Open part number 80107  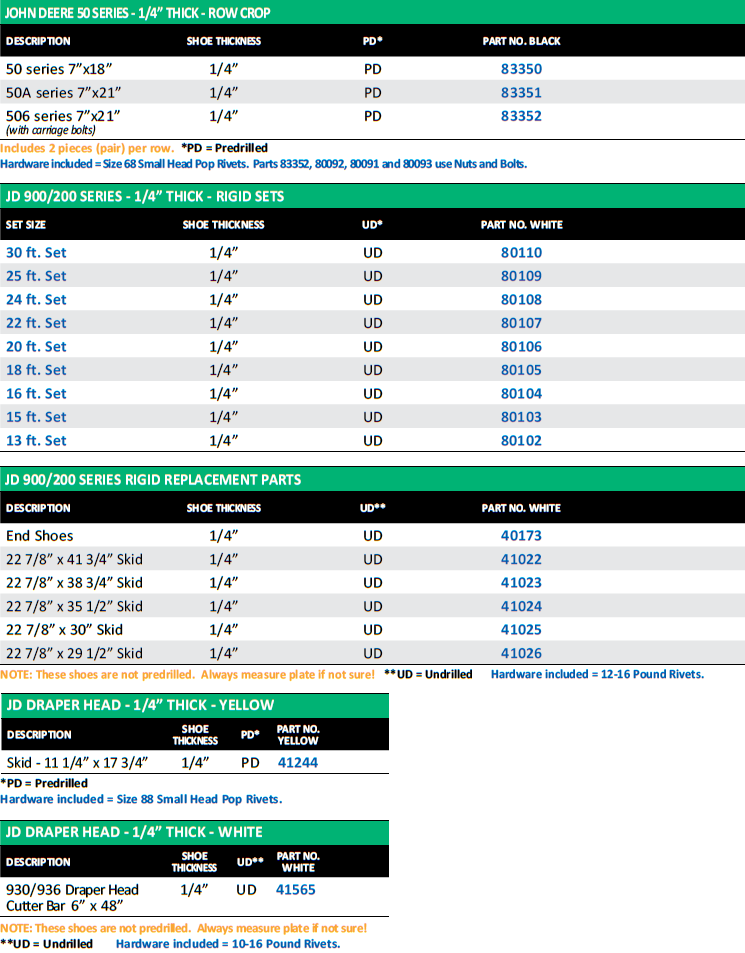point(521,323)
